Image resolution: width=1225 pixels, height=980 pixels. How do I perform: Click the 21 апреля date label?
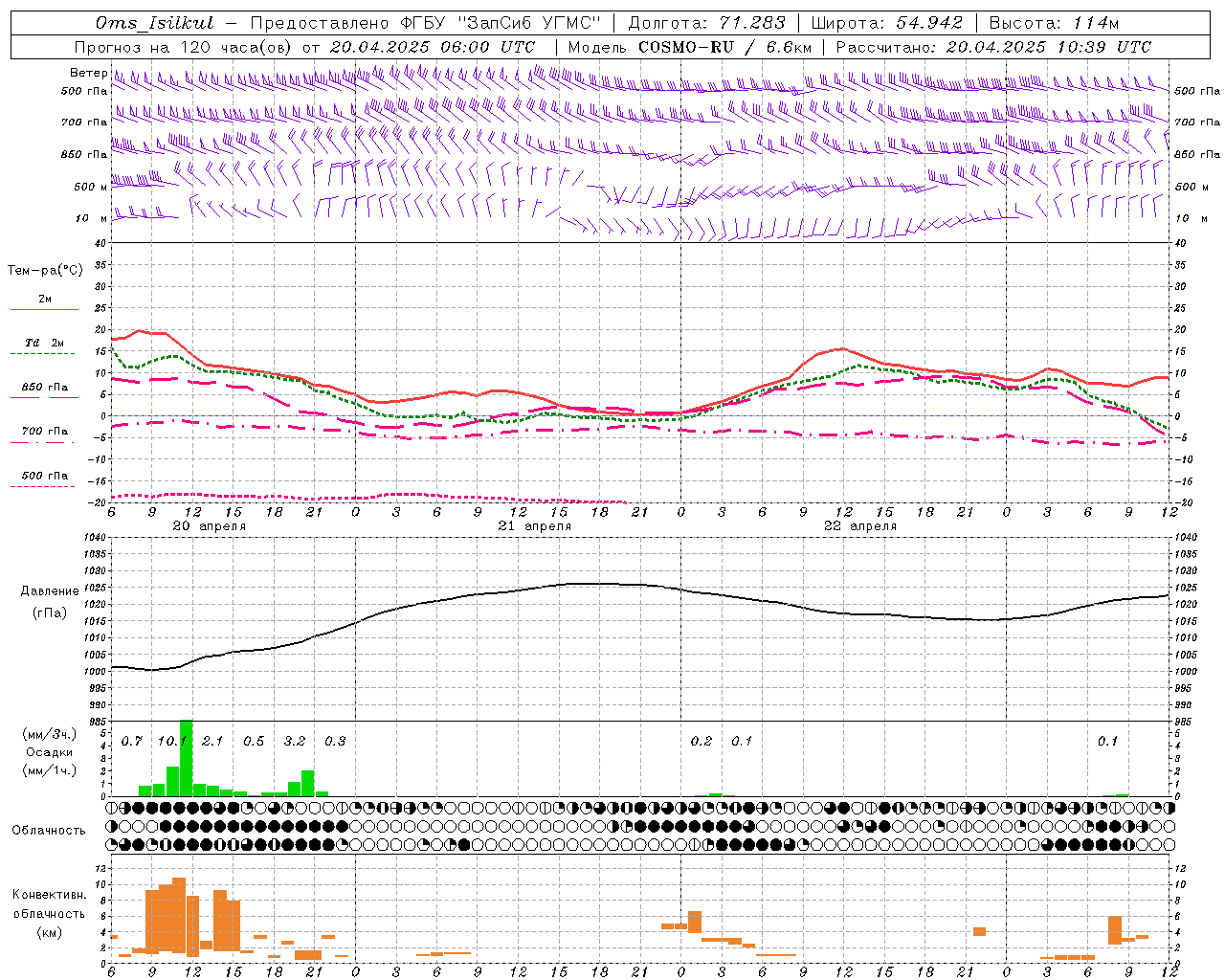point(534,526)
